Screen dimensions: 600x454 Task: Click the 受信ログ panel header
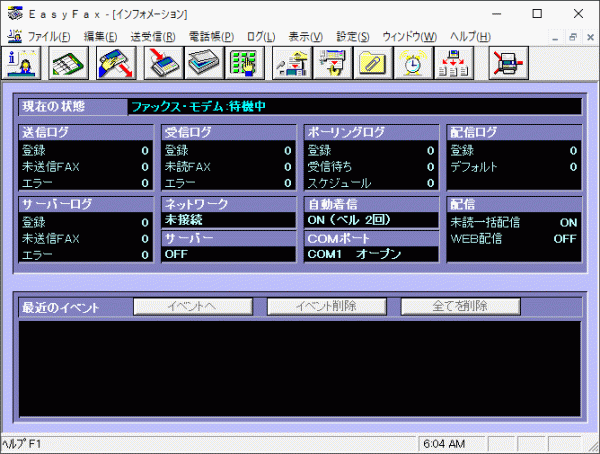click(229, 132)
